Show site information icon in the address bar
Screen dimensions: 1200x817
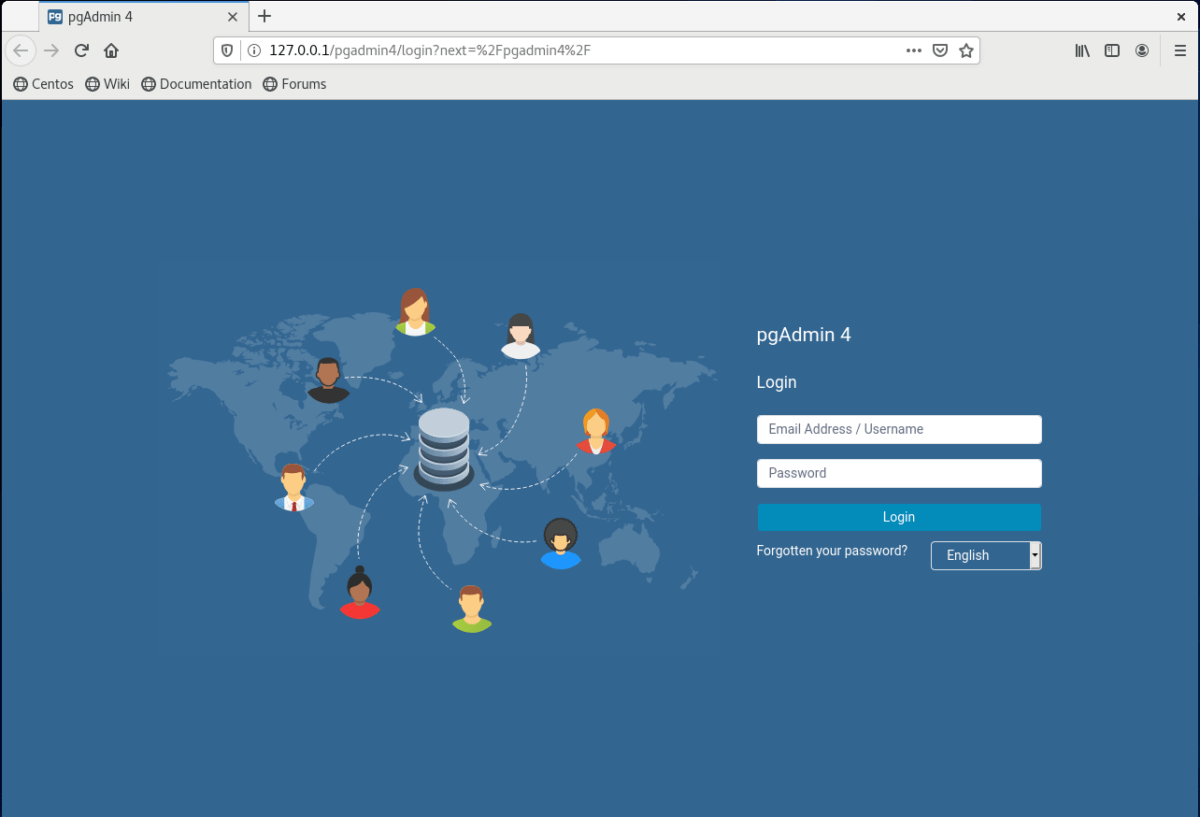[x=254, y=50]
